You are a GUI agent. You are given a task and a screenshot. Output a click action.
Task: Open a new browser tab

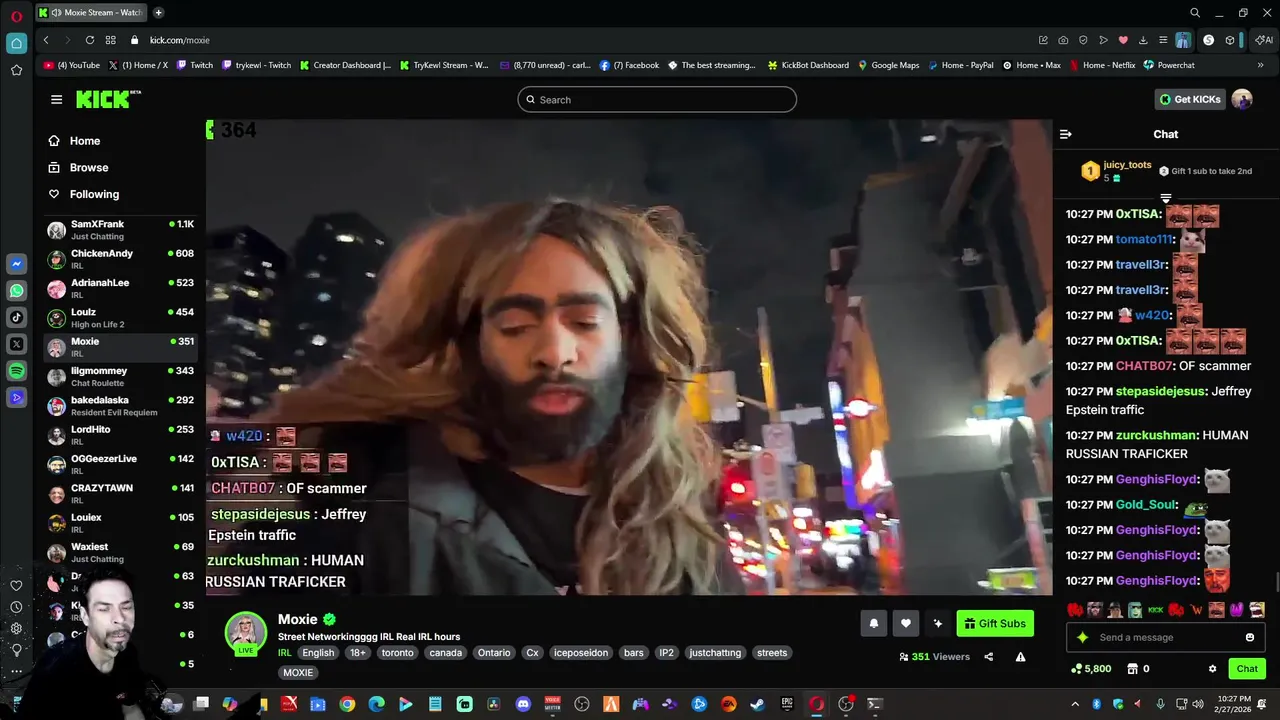pyautogui.click(x=159, y=13)
